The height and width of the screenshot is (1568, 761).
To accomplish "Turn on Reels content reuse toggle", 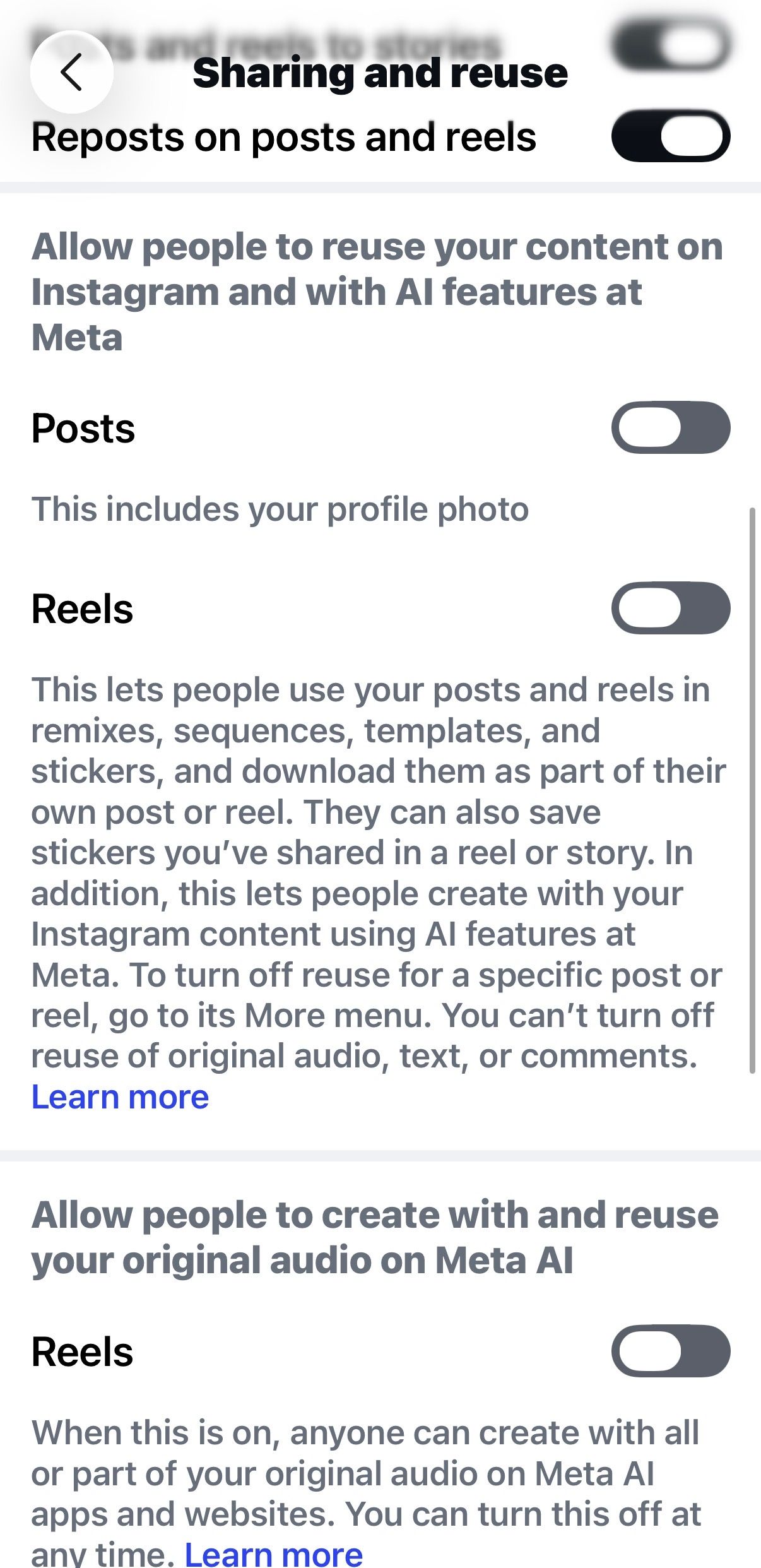I will [671, 608].
